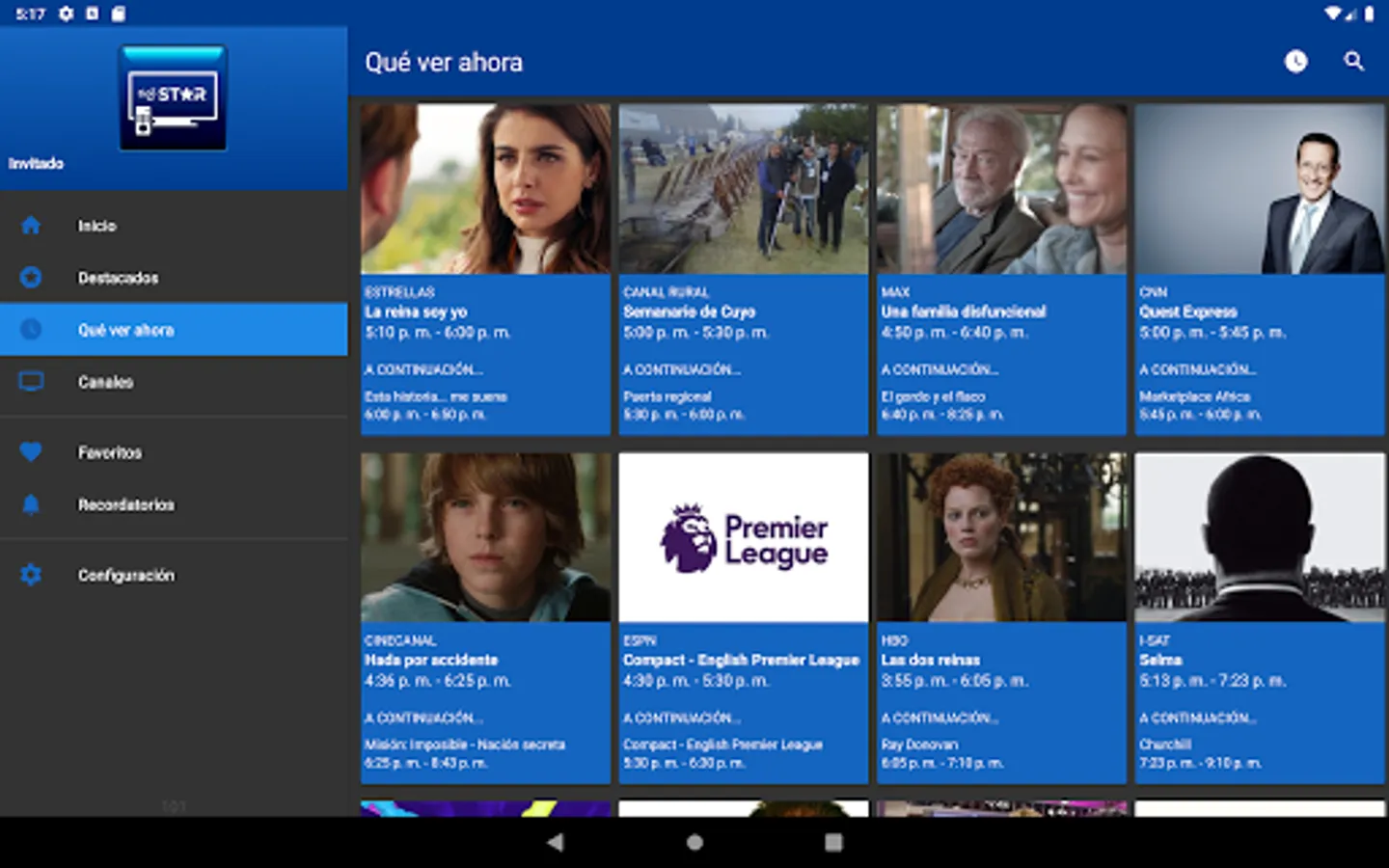1389x868 pixels.
Task: Tap the Canales TV screen icon
Action: click(31, 382)
